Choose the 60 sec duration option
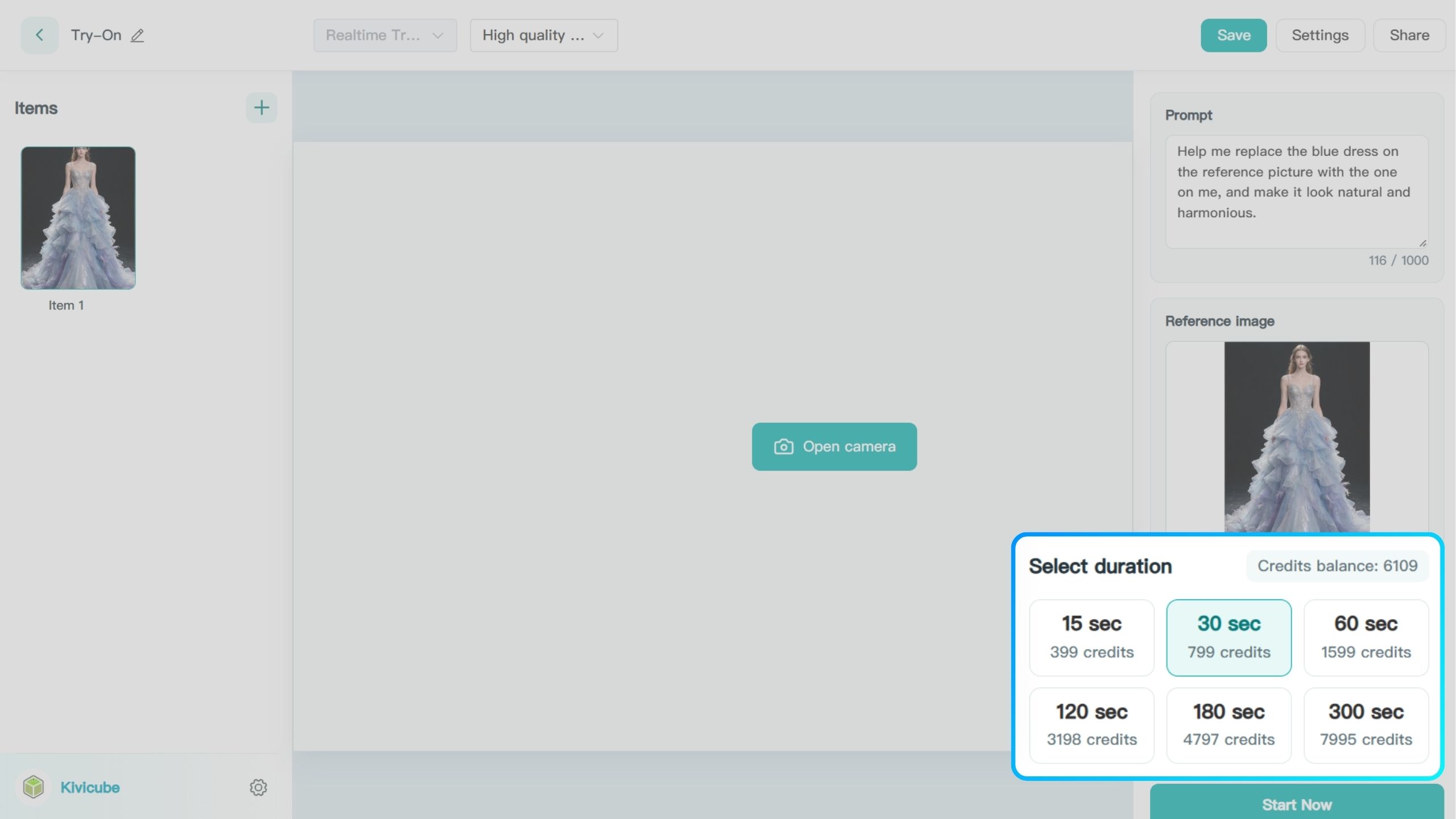1456x819 pixels. [1366, 638]
